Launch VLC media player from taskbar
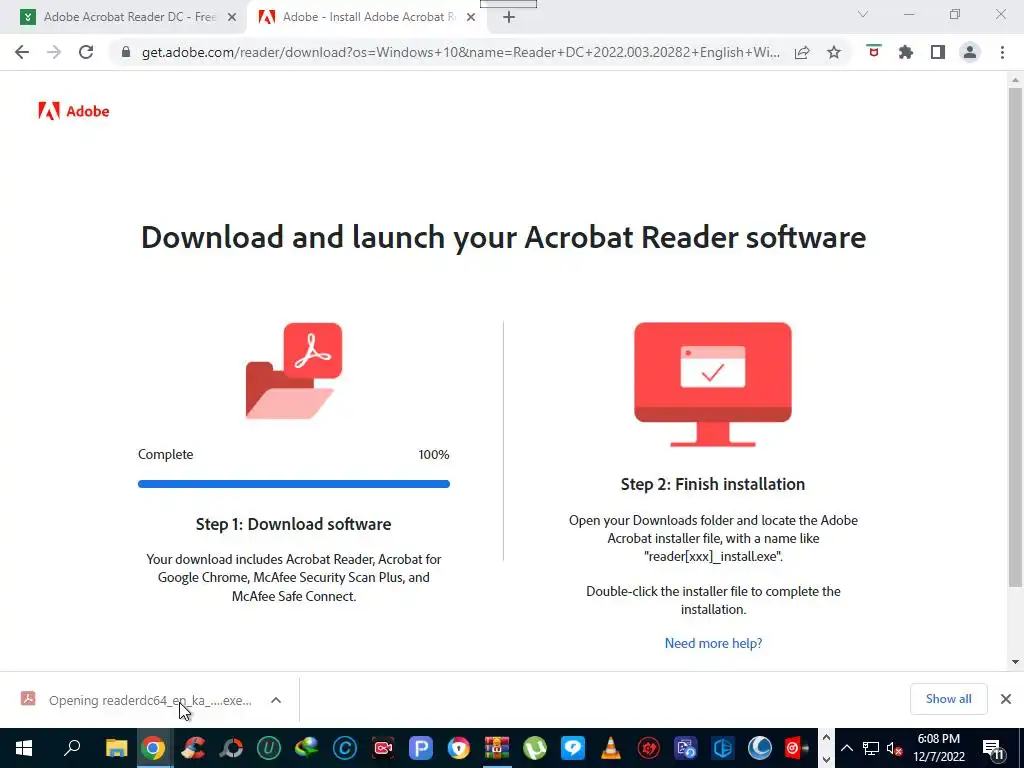 point(611,748)
